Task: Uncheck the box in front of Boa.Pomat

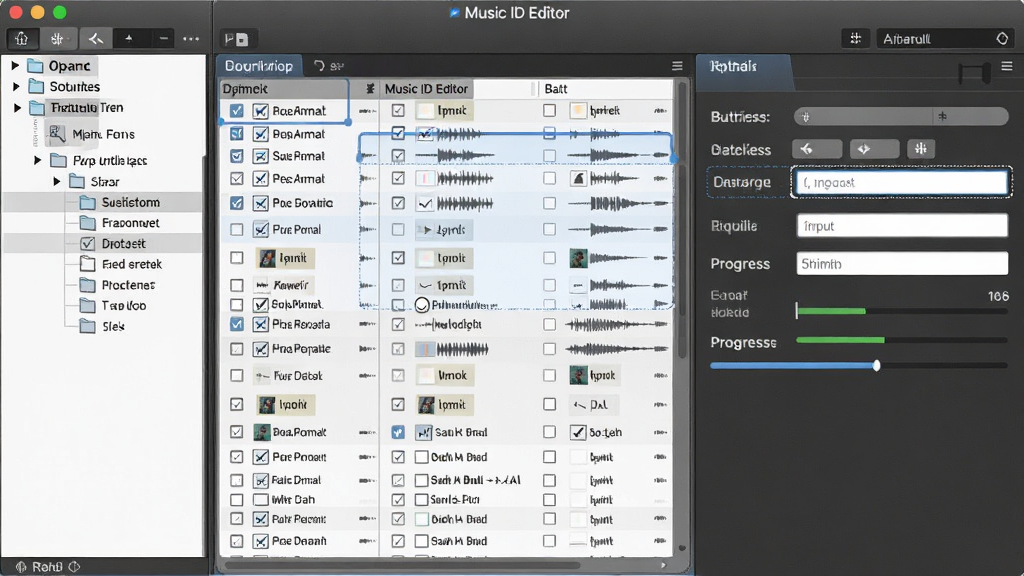Action: [236, 432]
